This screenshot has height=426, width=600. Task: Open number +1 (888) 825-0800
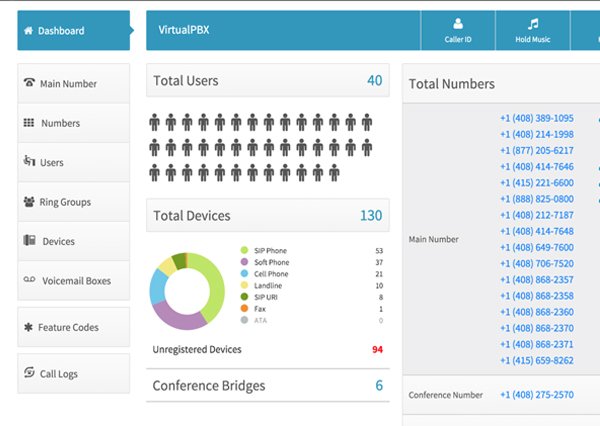click(x=537, y=199)
